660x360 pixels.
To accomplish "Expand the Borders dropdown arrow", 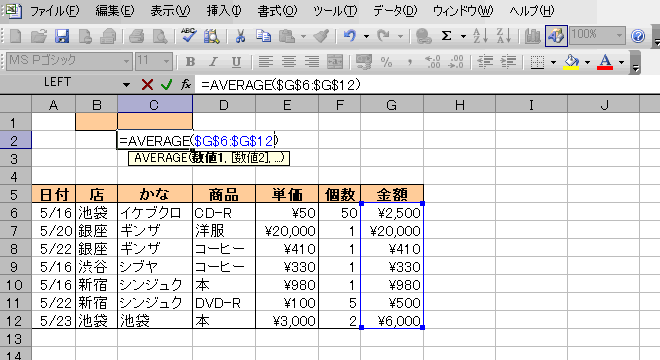I will click(553, 62).
